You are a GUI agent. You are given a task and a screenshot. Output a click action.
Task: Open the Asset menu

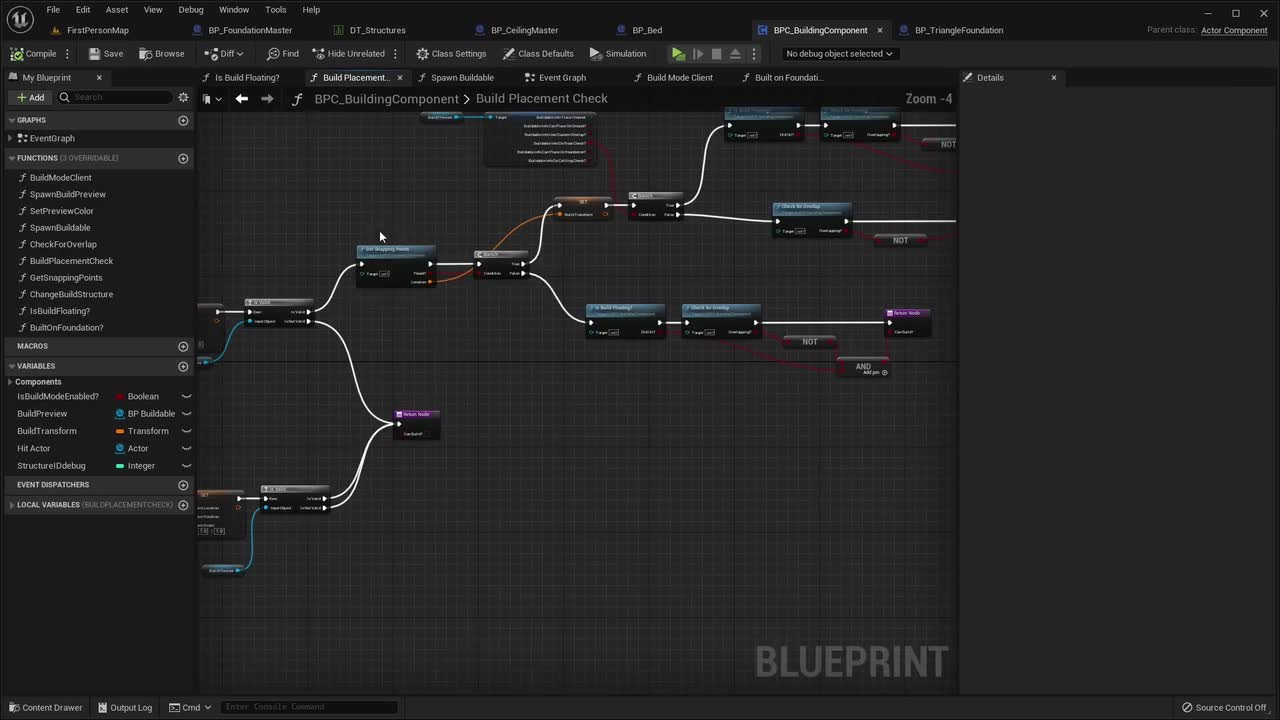117,10
